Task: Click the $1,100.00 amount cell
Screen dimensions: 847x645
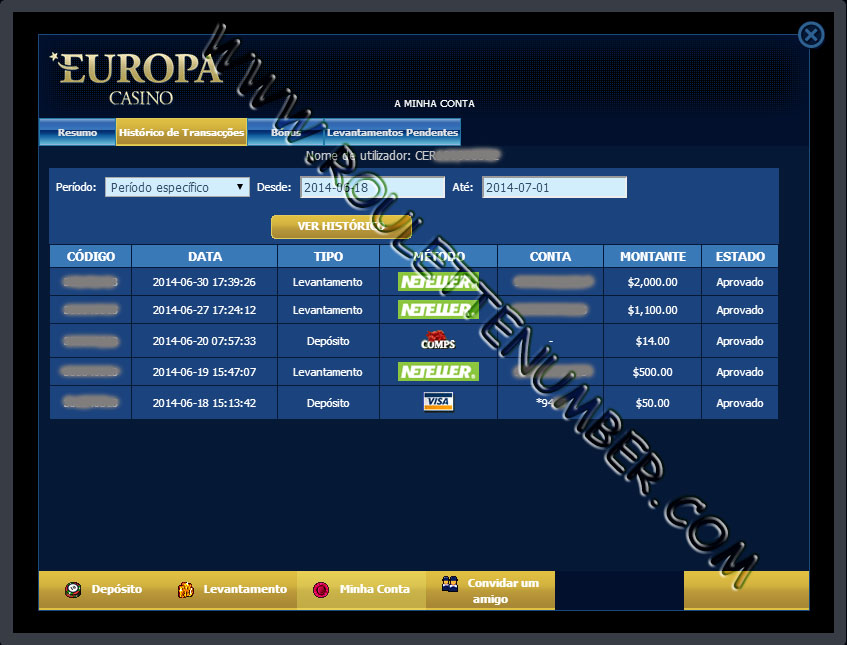Action: pyautogui.click(x=653, y=310)
